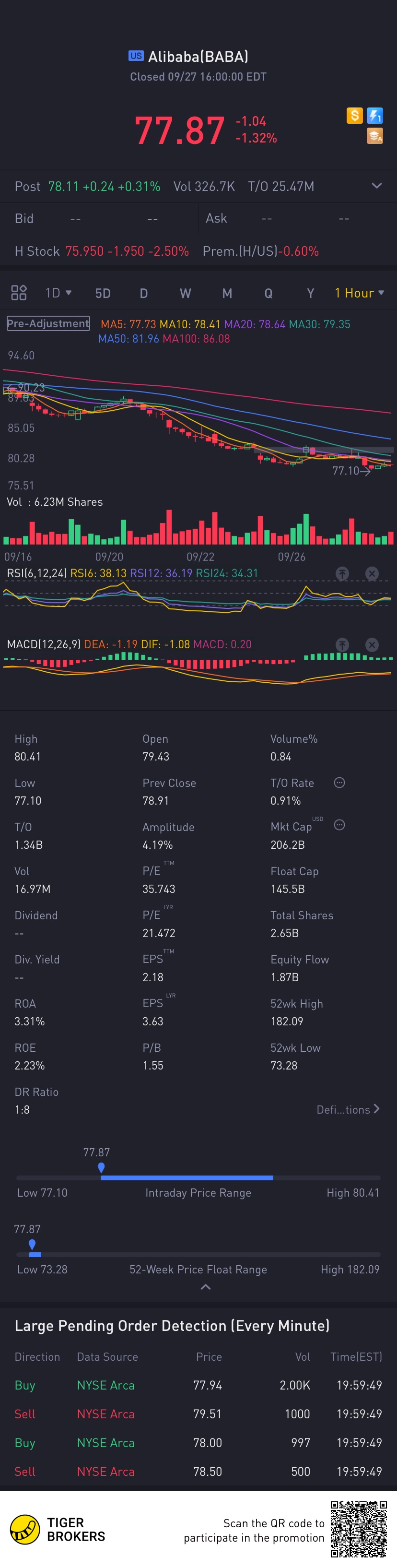Close the RSI indicator panel
397x1568 pixels.
coord(372,573)
